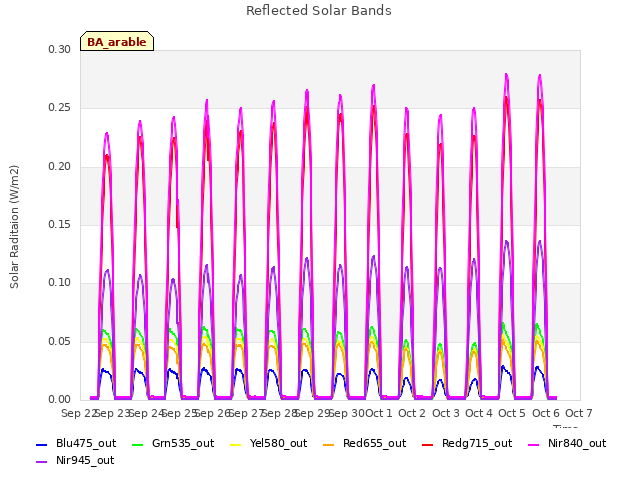The height and width of the screenshot is (480, 640).
Task: Click the 0.10 y-axis tick label
Action: 60,282
